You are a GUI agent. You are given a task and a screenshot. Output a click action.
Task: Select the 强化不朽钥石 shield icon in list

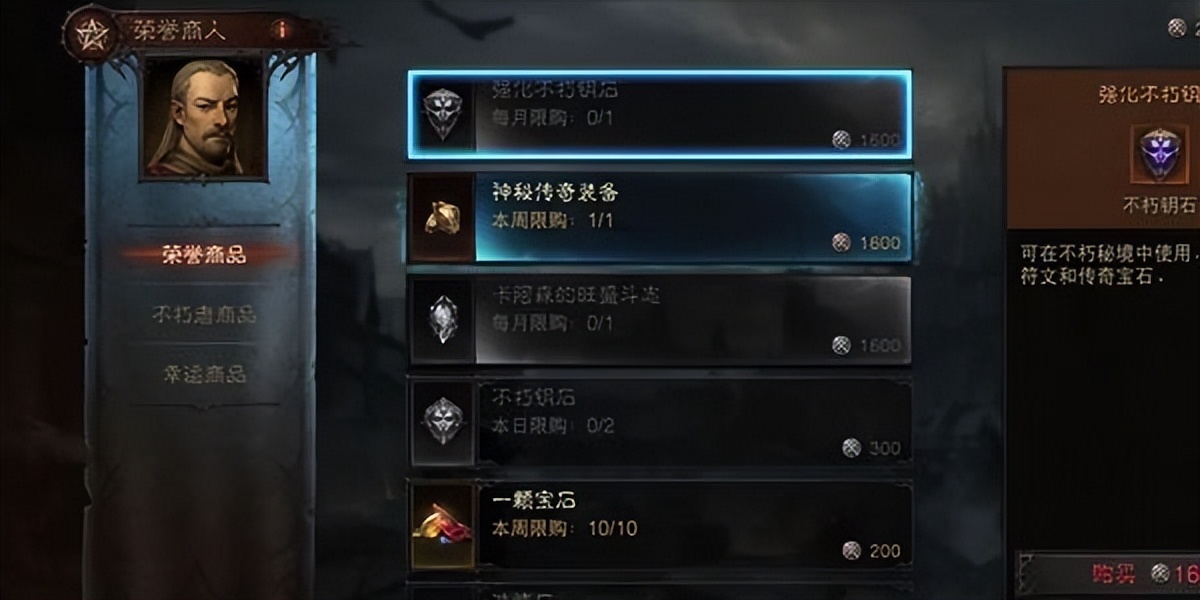click(x=441, y=113)
